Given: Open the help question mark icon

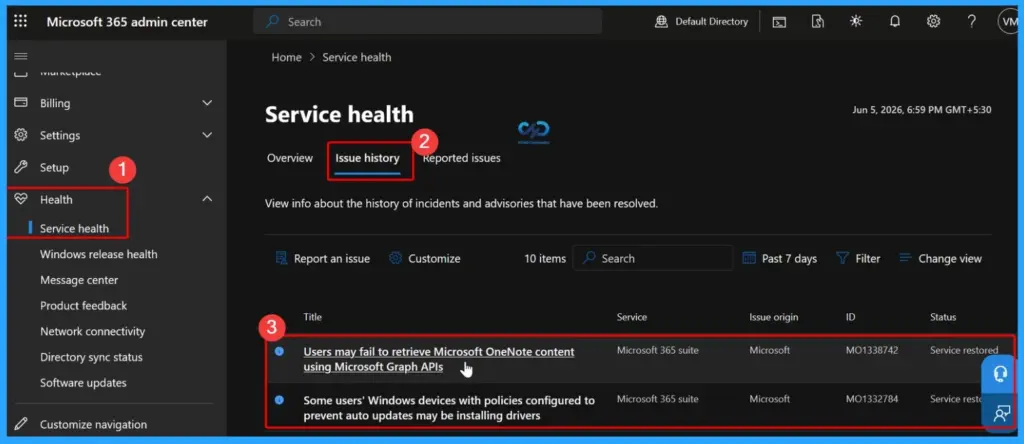Looking at the screenshot, I should [972, 22].
